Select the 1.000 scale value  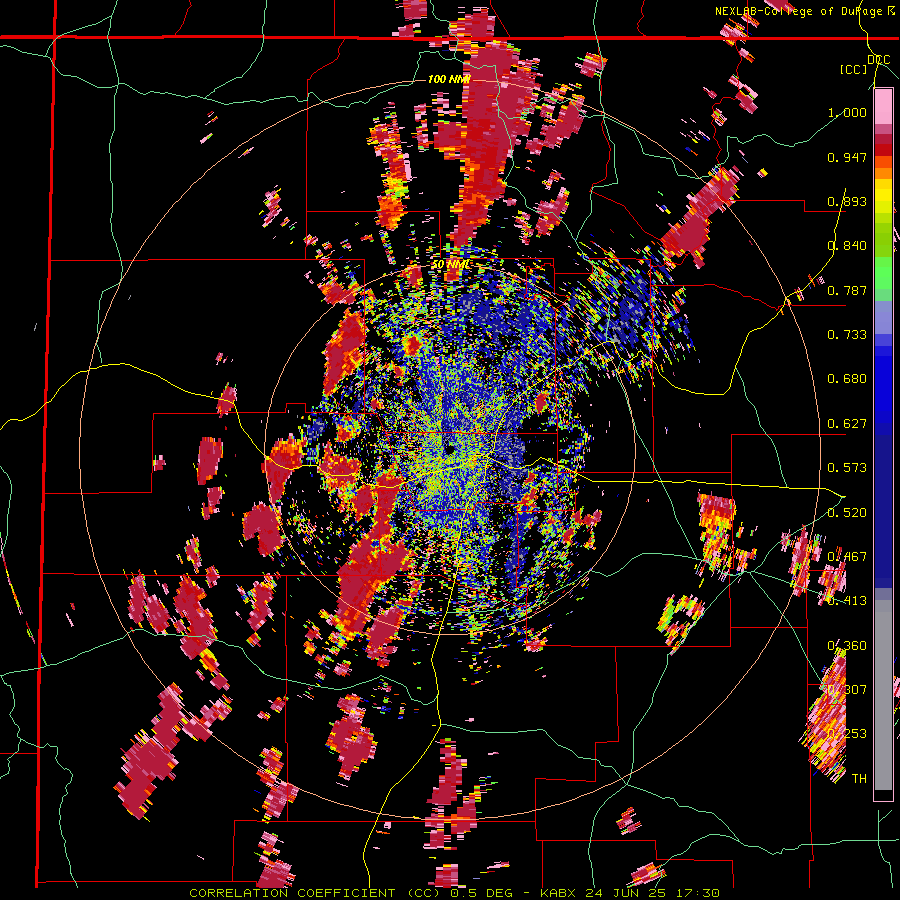[847, 112]
